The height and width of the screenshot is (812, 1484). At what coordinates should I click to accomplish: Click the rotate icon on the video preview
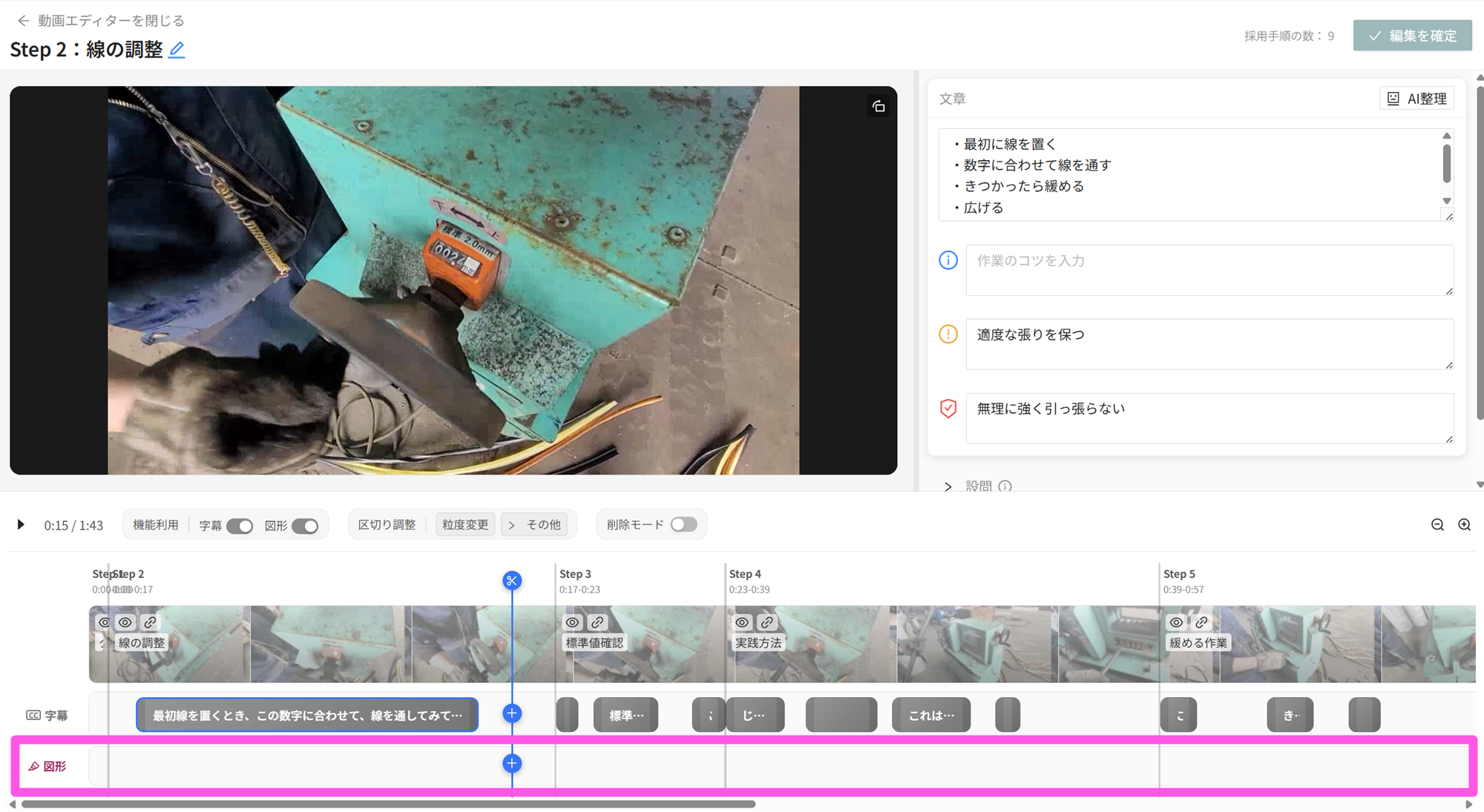(x=879, y=107)
